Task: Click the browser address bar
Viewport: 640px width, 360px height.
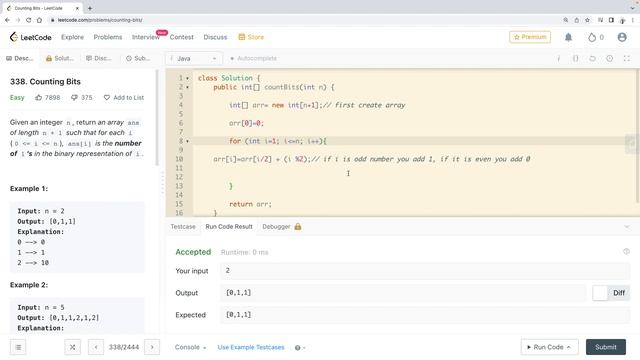Action: 302,20
